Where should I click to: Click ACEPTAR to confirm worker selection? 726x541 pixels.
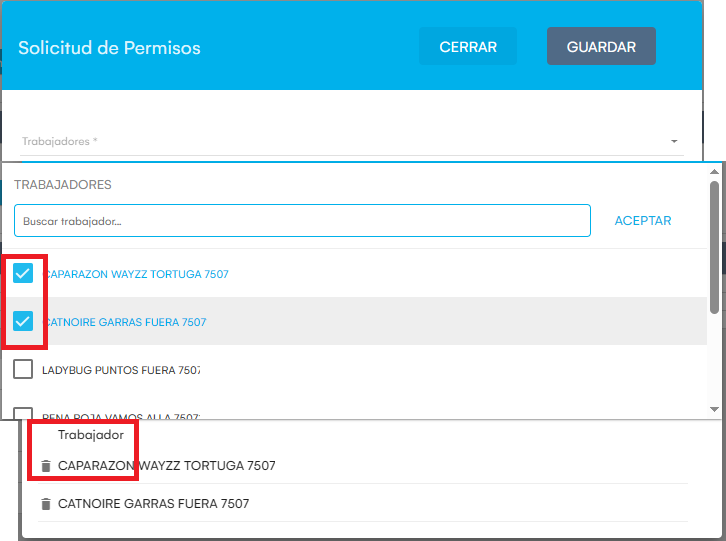(642, 221)
